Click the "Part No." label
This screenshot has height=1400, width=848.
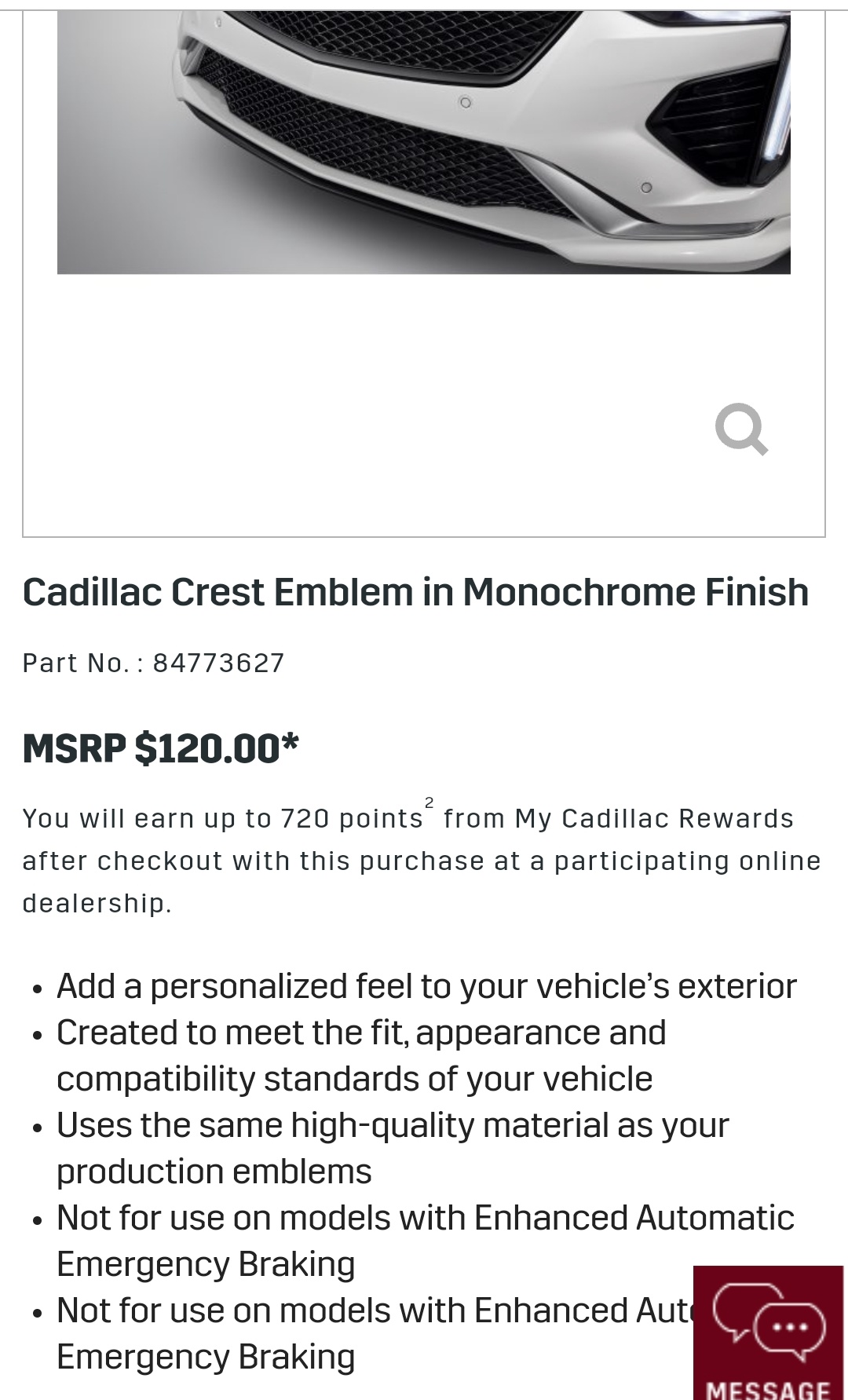click(x=75, y=663)
